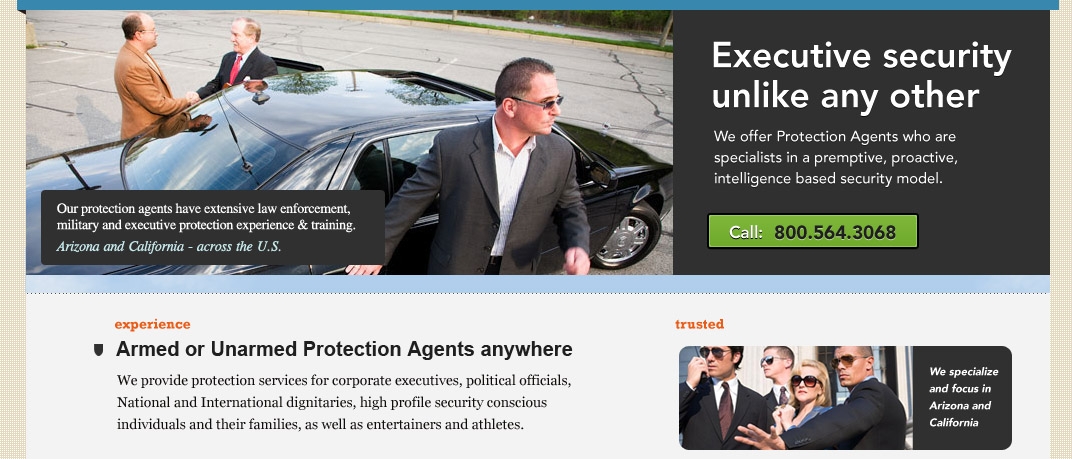Click the orange 'trusted' label
Screen dimensions: 1072x459
(699, 324)
